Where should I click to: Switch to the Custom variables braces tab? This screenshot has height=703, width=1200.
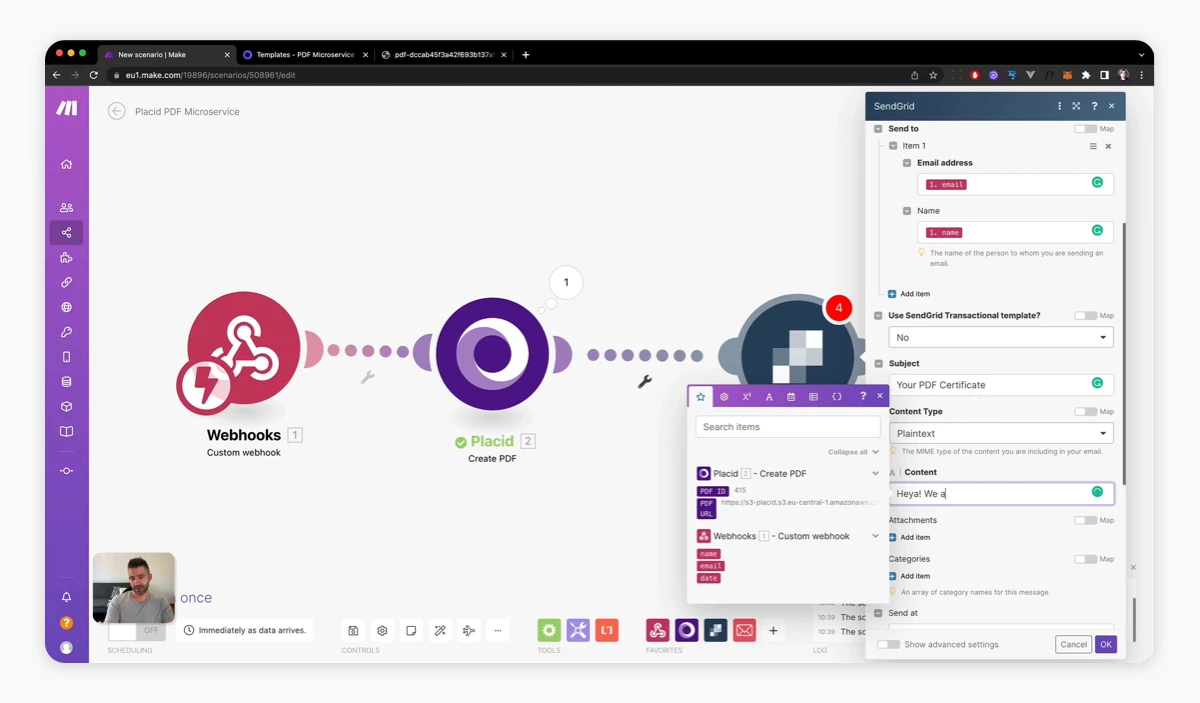(837, 397)
